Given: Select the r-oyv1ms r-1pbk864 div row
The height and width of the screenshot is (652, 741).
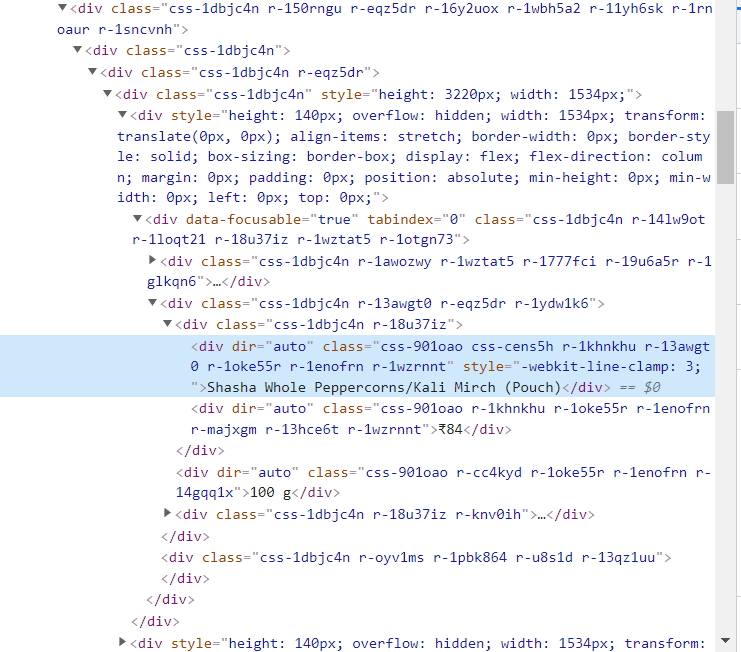Looking at the screenshot, I should [416, 558].
